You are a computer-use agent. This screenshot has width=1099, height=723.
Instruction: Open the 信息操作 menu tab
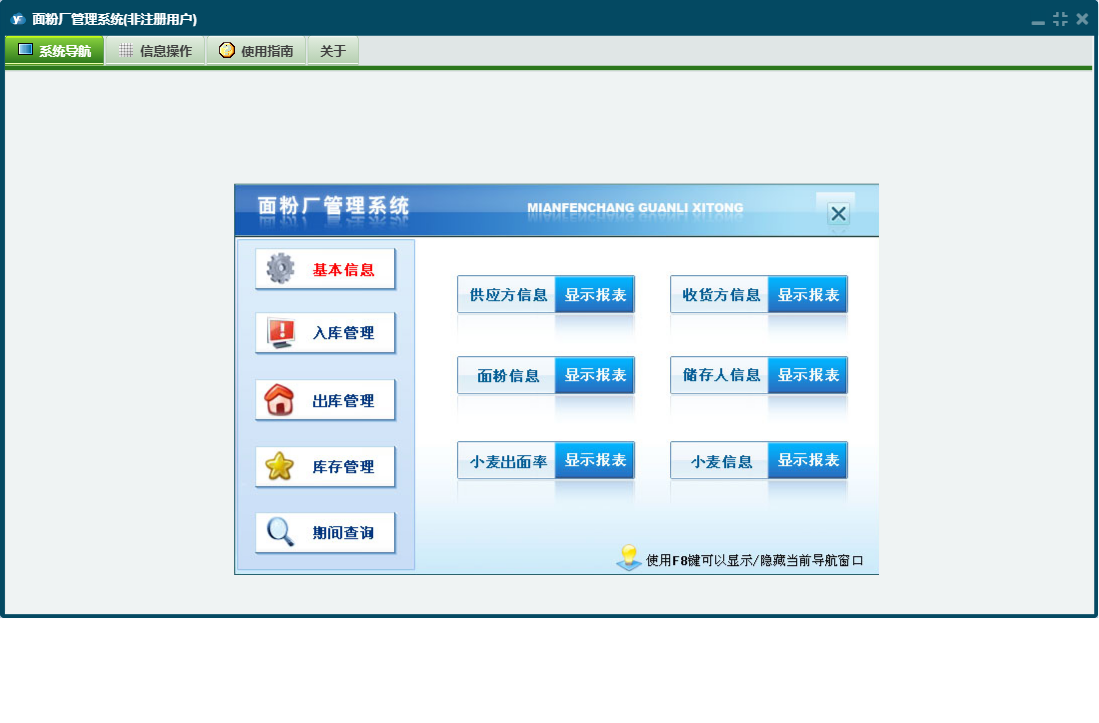tap(156, 50)
